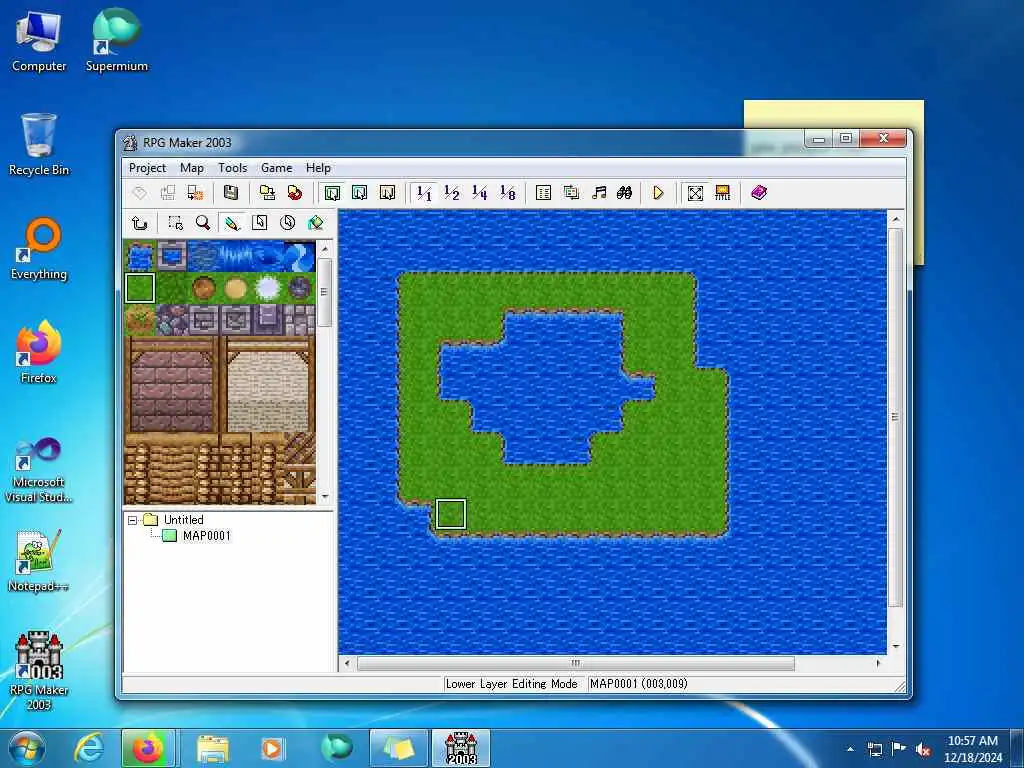Pick the deep ocean water tile
This screenshot has width=1024, height=768.
(203, 256)
